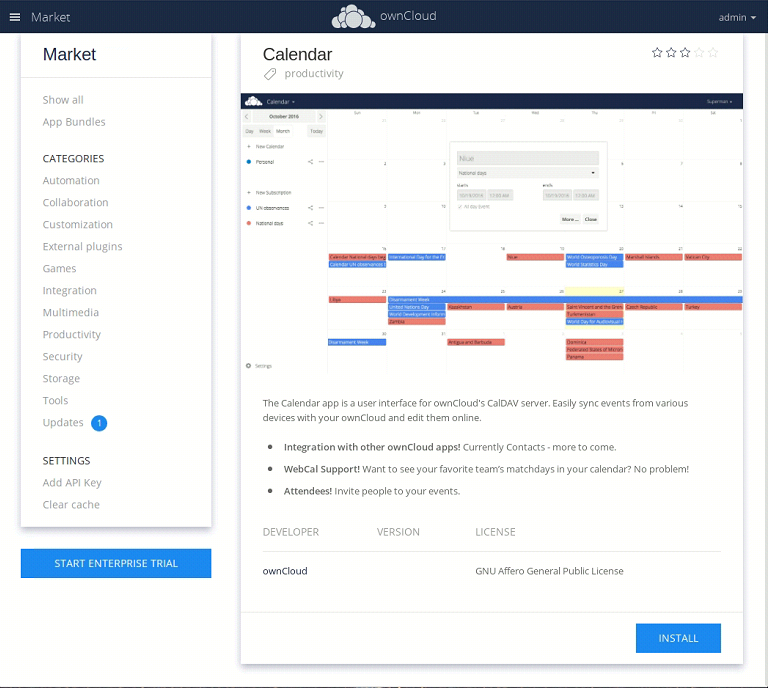768x688 pixels.
Task: Open the hamburger navigation menu
Action: click(15, 17)
